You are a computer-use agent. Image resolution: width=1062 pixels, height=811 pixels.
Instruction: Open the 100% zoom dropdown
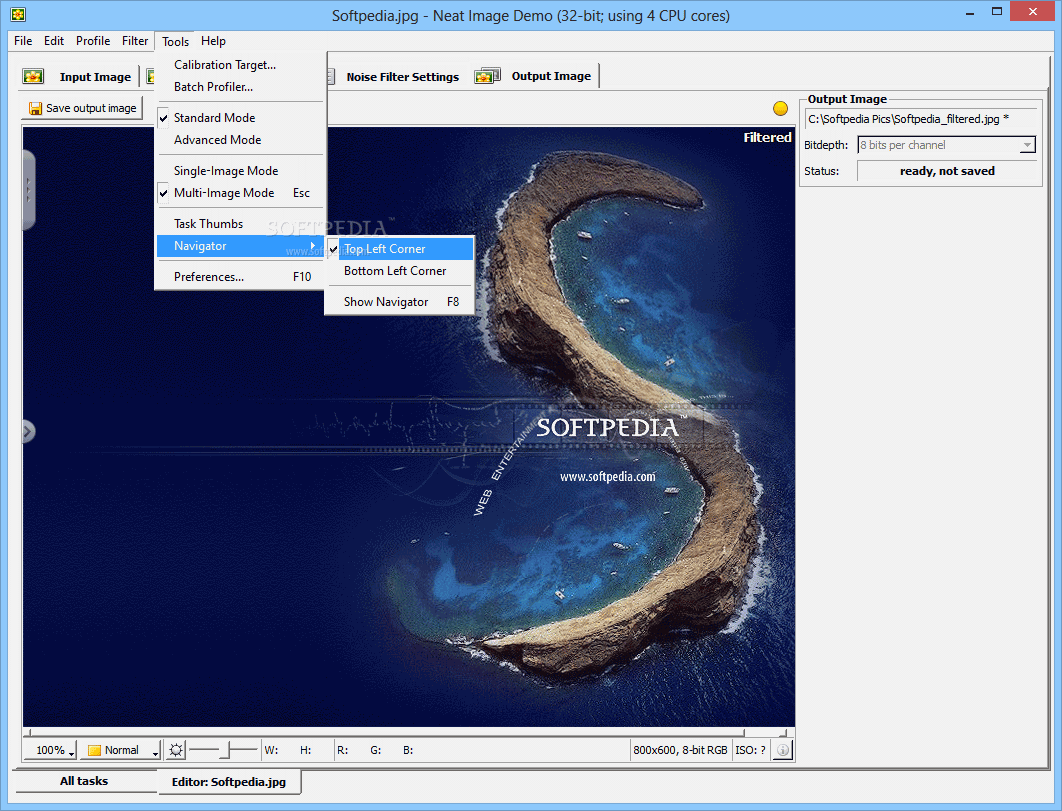click(x=51, y=750)
